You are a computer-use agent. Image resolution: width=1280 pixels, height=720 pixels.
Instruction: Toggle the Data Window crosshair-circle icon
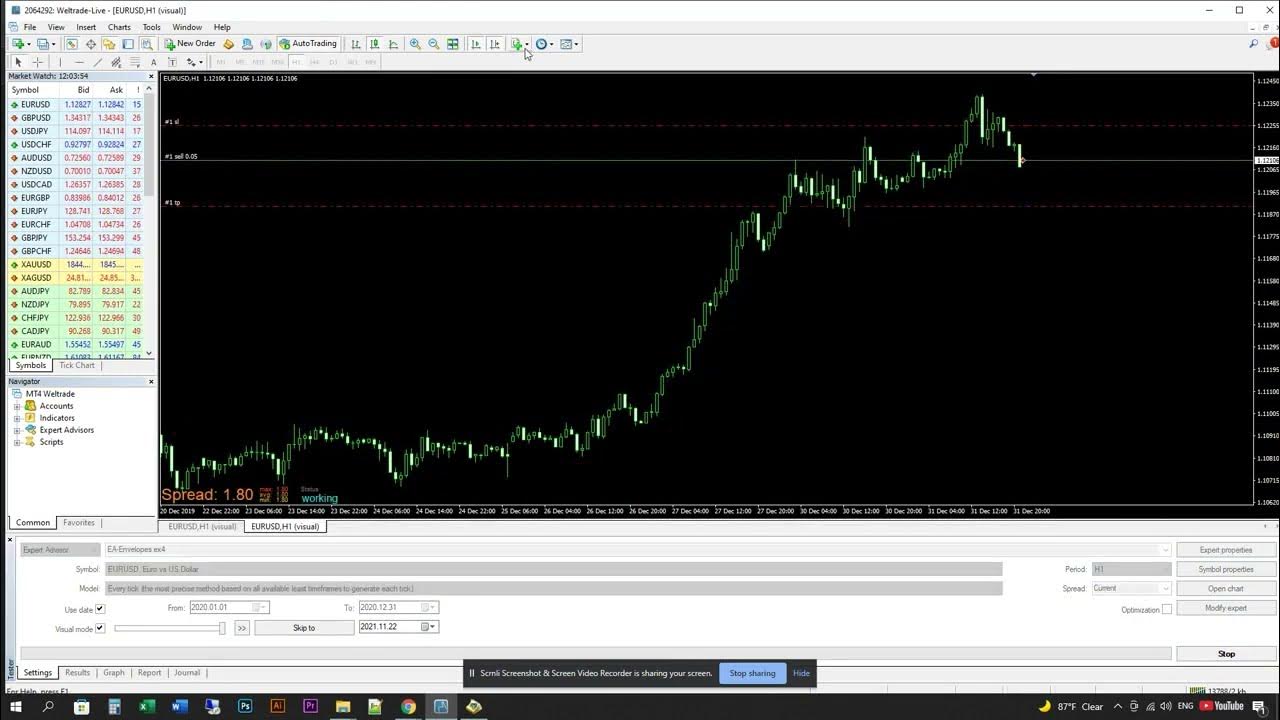[x=91, y=44]
